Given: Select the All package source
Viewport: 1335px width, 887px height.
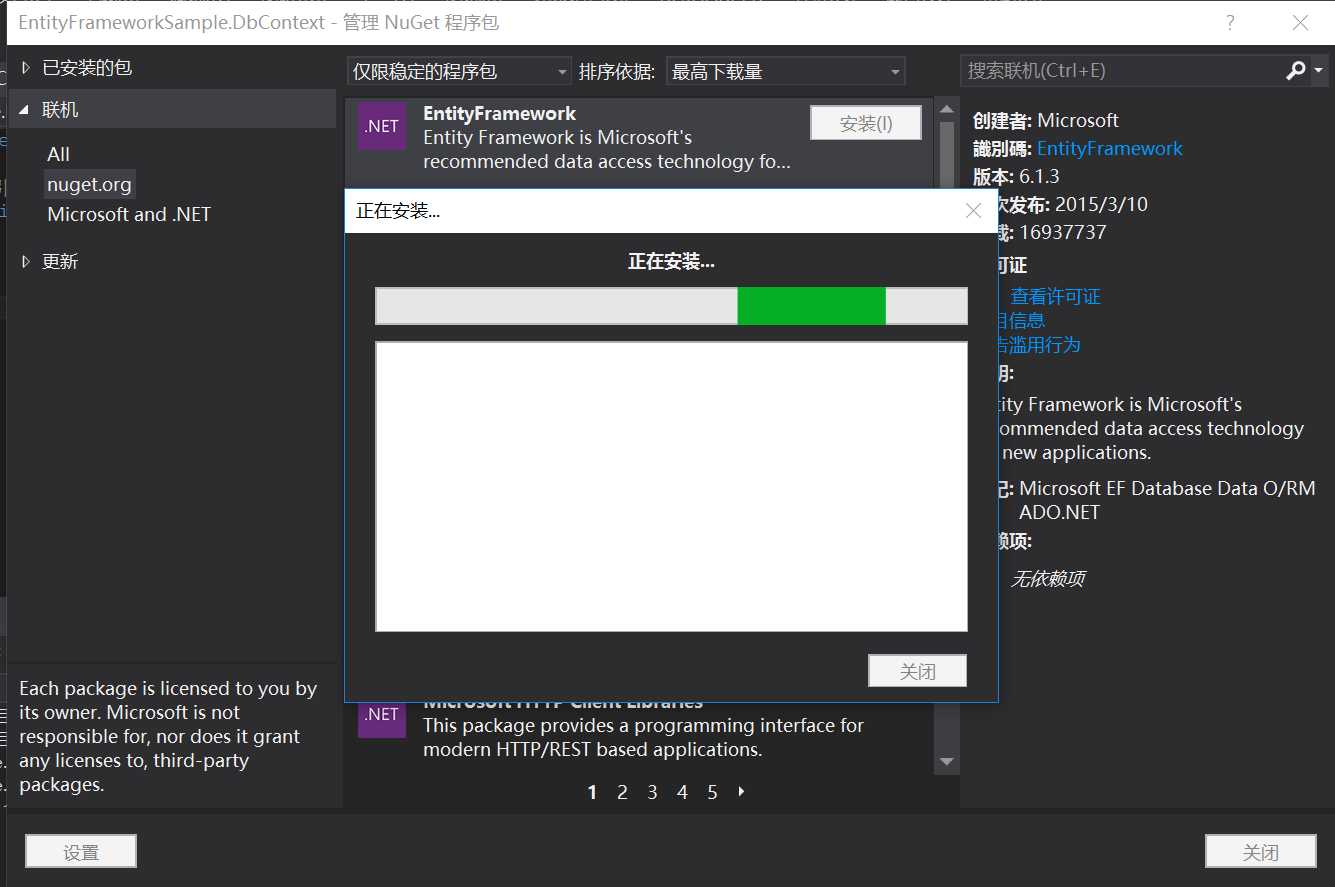Looking at the screenshot, I should pyautogui.click(x=58, y=154).
